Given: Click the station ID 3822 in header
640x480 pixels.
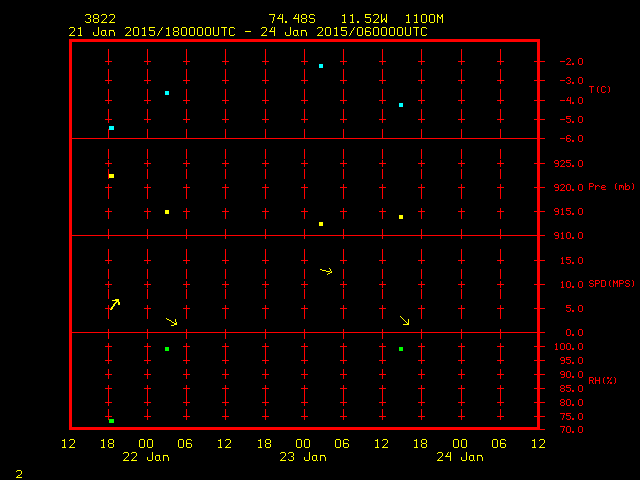Looking at the screenshot, I should [x=100, y=19].
